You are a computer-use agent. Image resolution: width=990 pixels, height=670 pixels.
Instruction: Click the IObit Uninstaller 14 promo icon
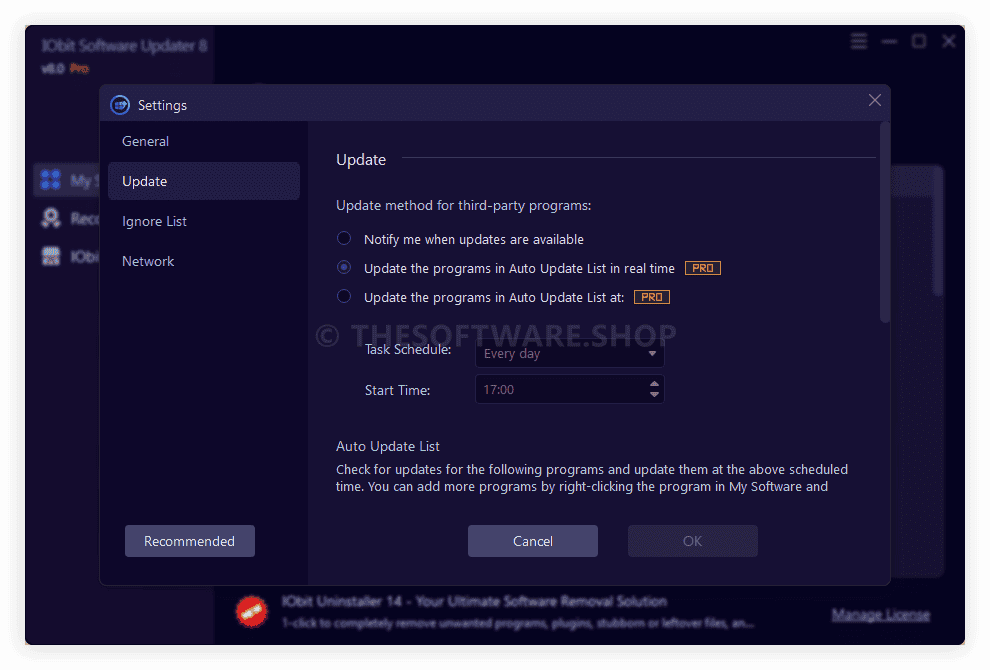pyautogui.click(x=252, y=611)
